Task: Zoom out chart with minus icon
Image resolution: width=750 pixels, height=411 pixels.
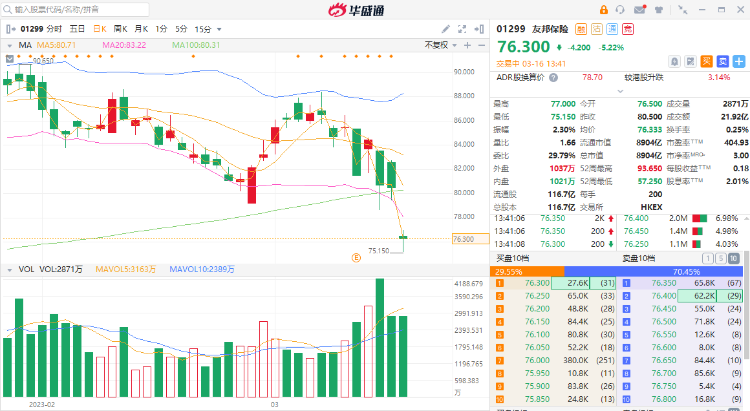Action: 481,45
